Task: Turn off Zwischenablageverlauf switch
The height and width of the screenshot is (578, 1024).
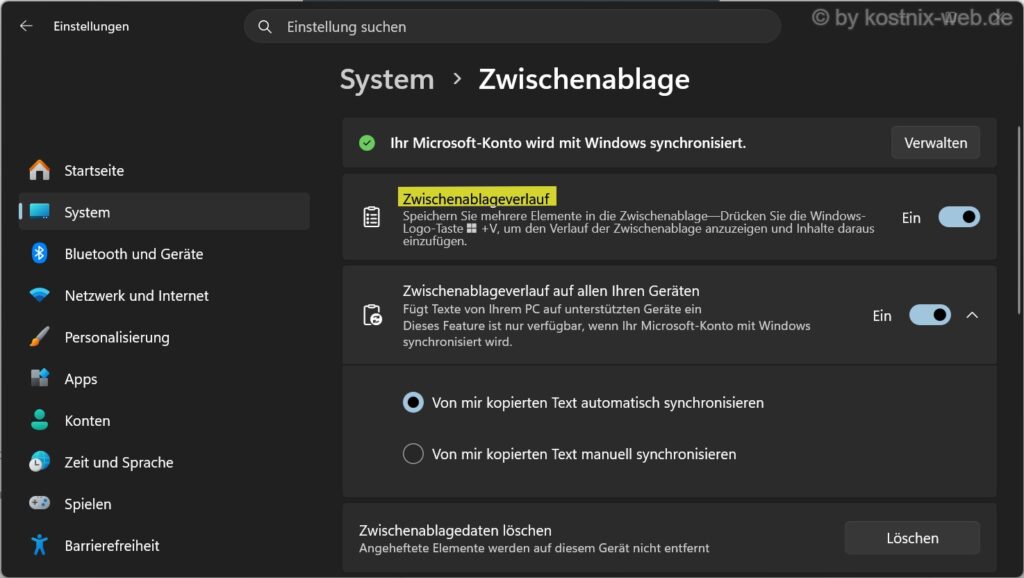Action: 959,217
